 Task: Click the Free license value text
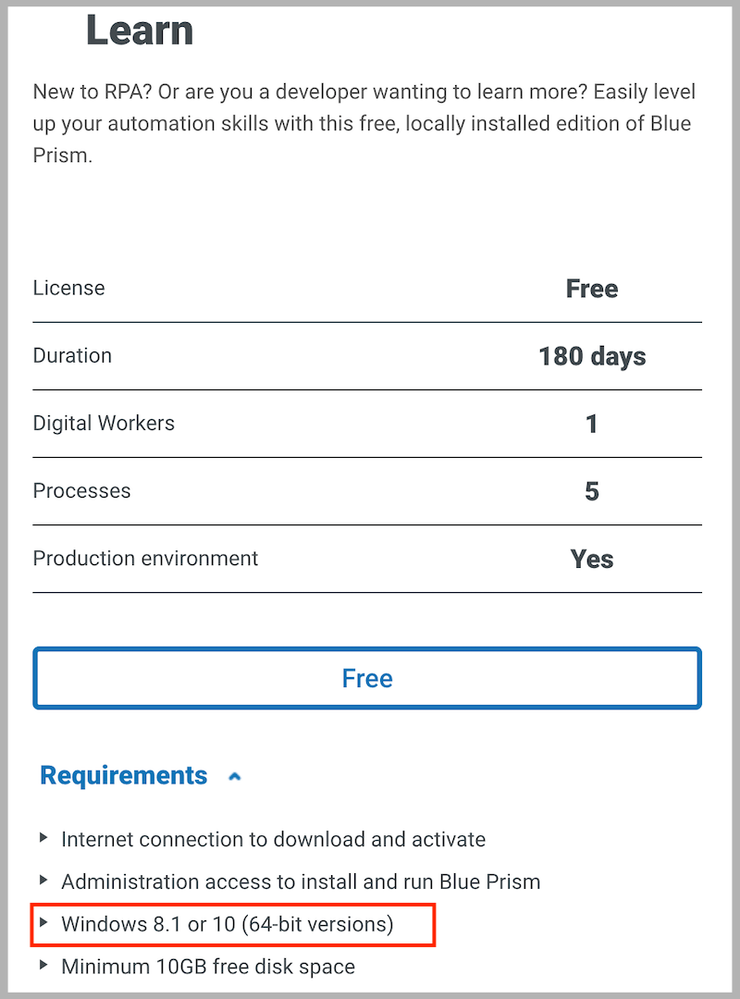592,289
